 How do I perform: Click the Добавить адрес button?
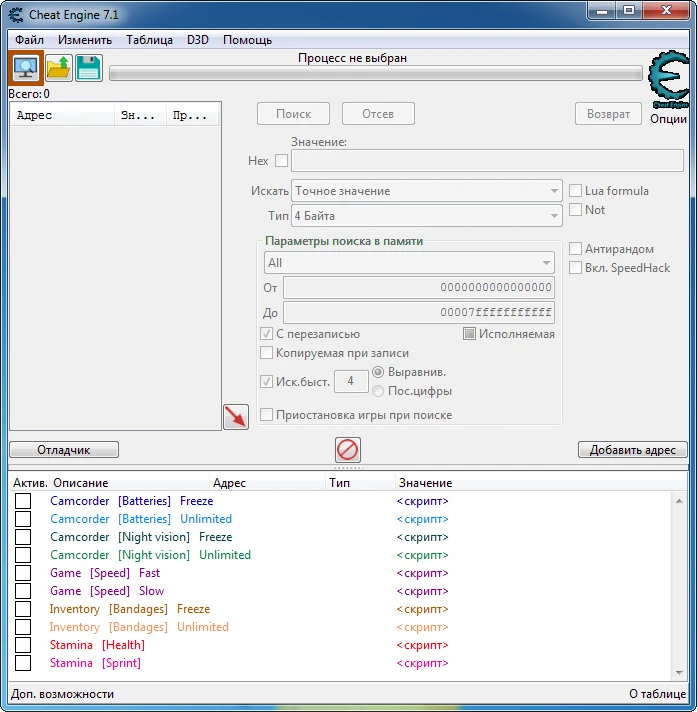(x=633, y=450)
